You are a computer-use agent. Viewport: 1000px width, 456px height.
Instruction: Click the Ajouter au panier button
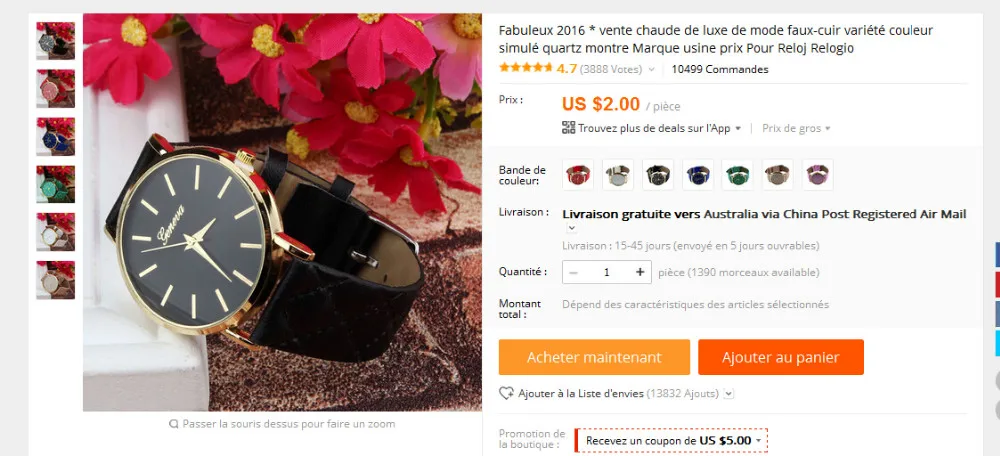point(781,357)
